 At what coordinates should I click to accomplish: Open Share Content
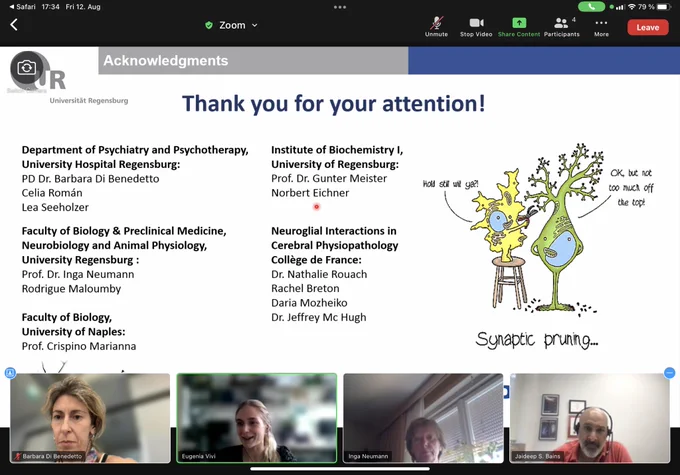519,26
